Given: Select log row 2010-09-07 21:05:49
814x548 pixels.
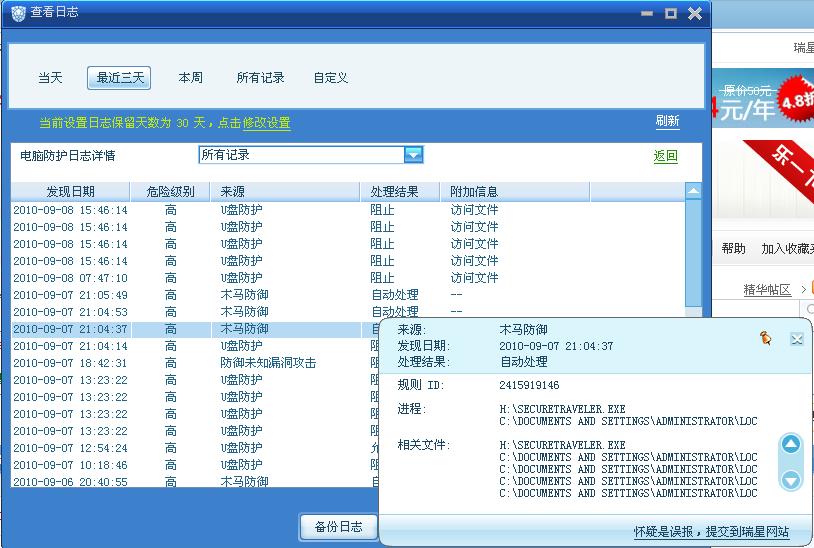Looking at the screenshot, I should pos(348,295).
